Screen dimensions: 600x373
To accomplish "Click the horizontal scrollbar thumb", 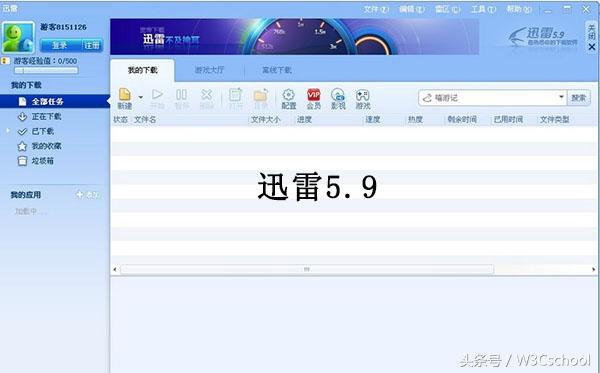I will (x=307, y=269).
